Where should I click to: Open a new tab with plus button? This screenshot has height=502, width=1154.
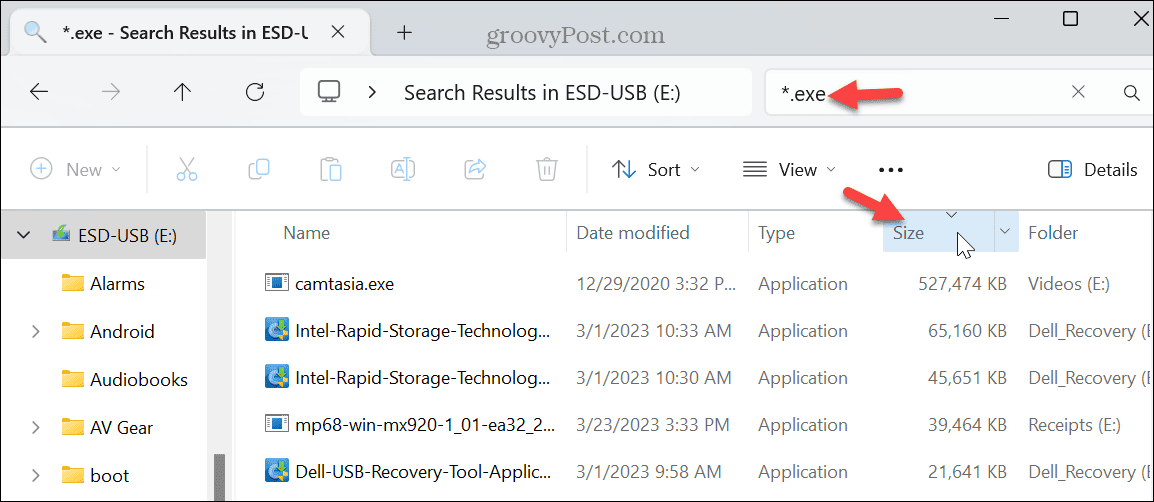point(404,32)
